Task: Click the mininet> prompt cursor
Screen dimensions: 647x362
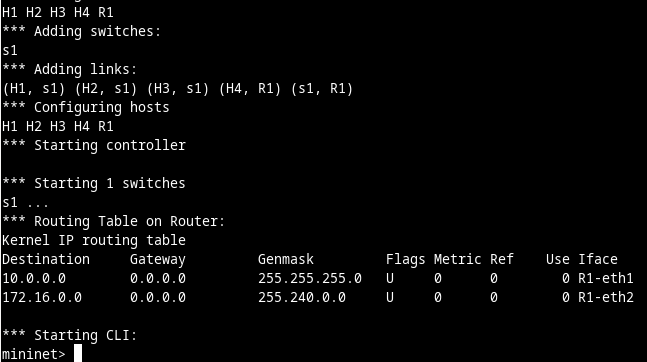Action: click(78, 354)
